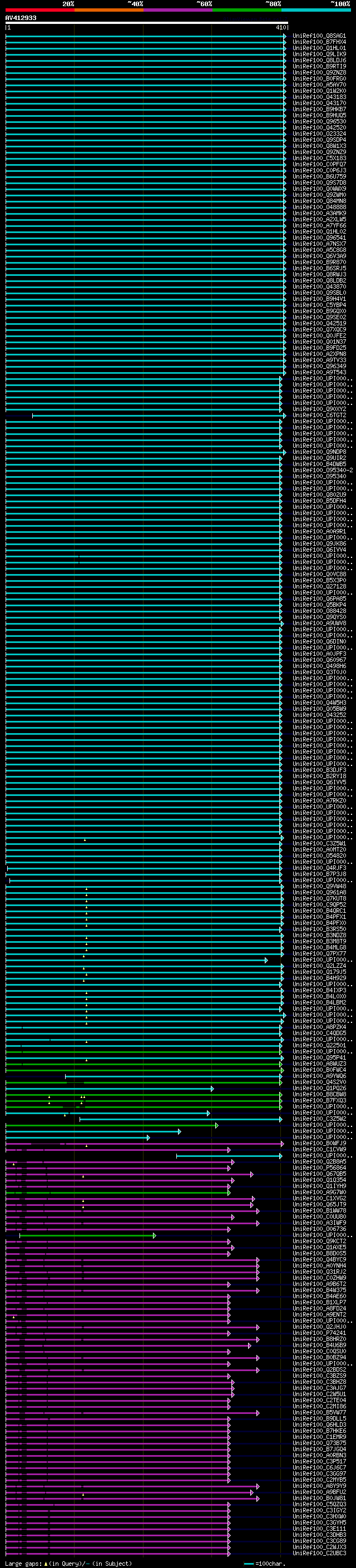The image size is (356, 1568).
Task: Select the UniRef100_O88428 label
Action: tap(319, 611)
